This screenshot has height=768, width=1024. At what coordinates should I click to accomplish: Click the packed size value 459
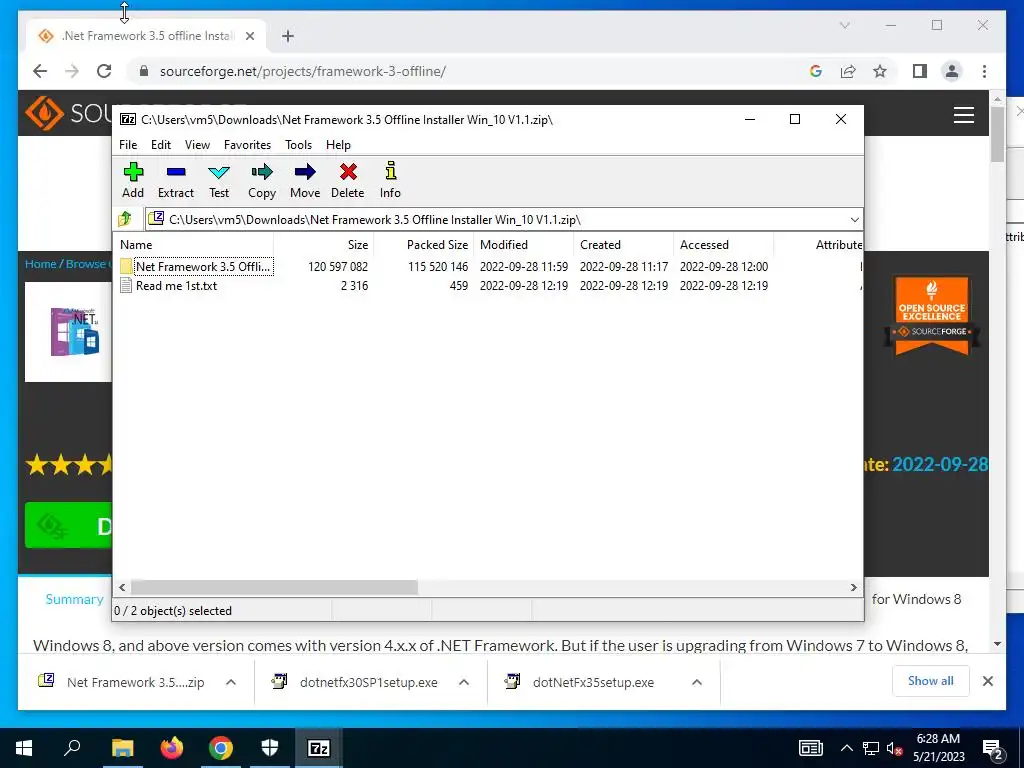pyautogui.click(x=458, y=285)
